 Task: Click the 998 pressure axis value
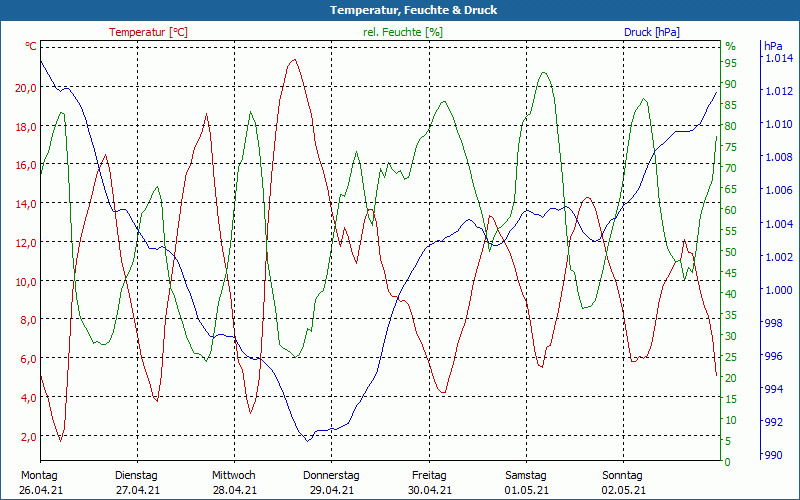[774, 322]
